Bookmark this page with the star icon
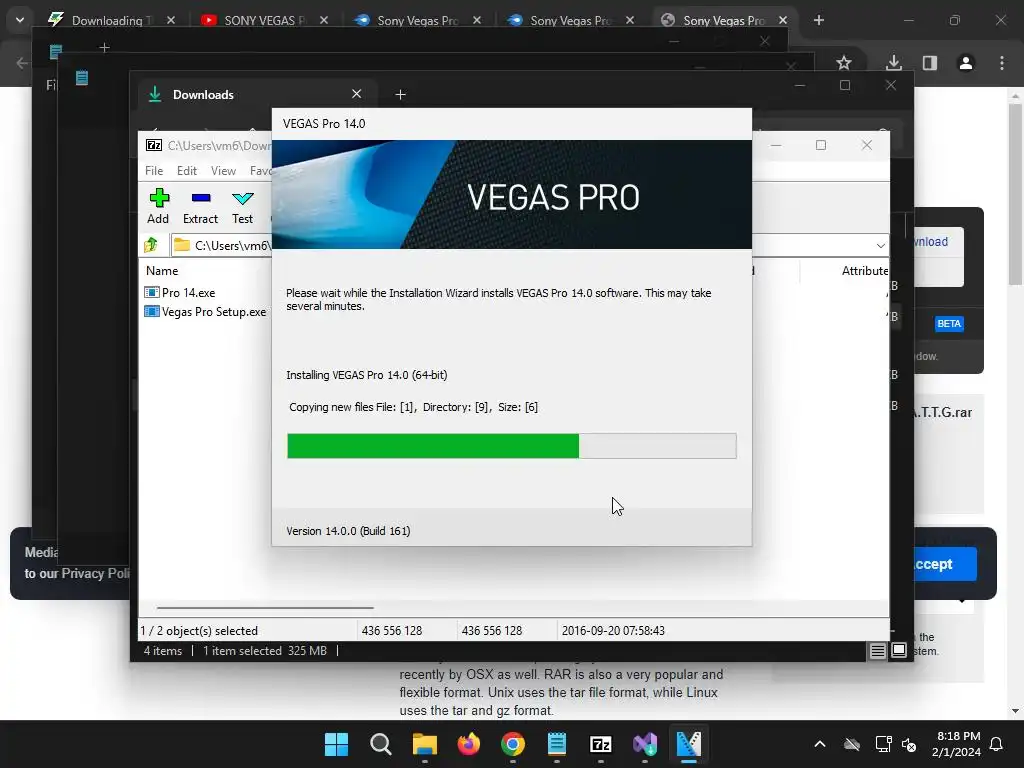Image resolution: width=1024 pixels, height=768 pixels. point(844,63)
